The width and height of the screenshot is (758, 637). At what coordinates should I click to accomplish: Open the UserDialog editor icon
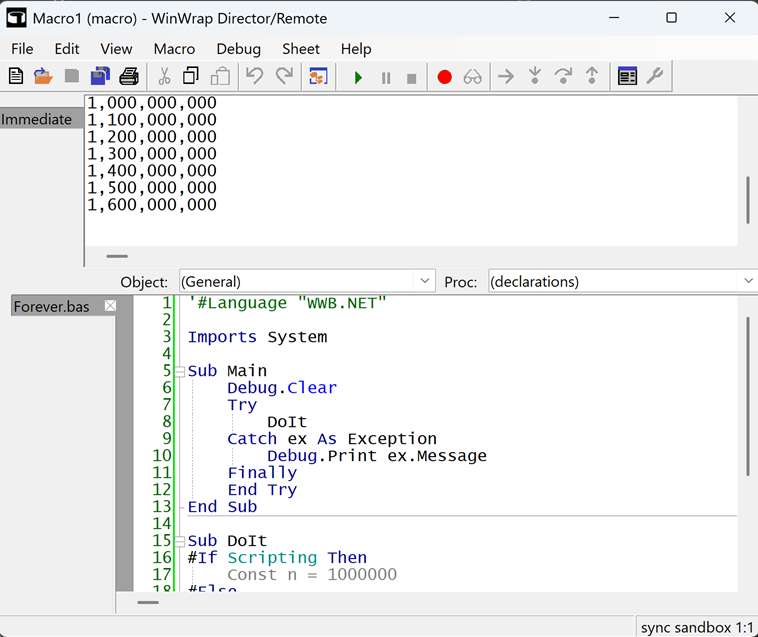point(318,76)
